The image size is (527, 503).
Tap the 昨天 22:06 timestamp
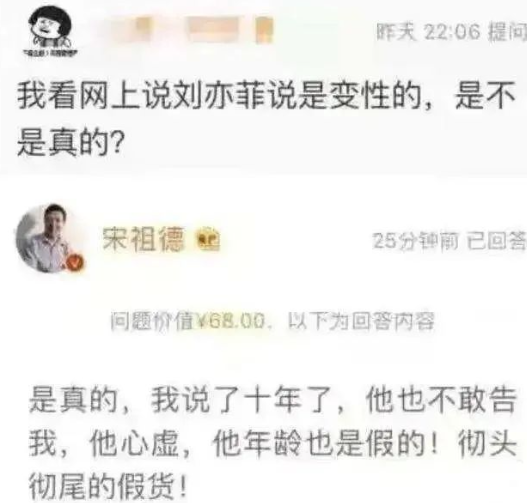tap(428, 33)
